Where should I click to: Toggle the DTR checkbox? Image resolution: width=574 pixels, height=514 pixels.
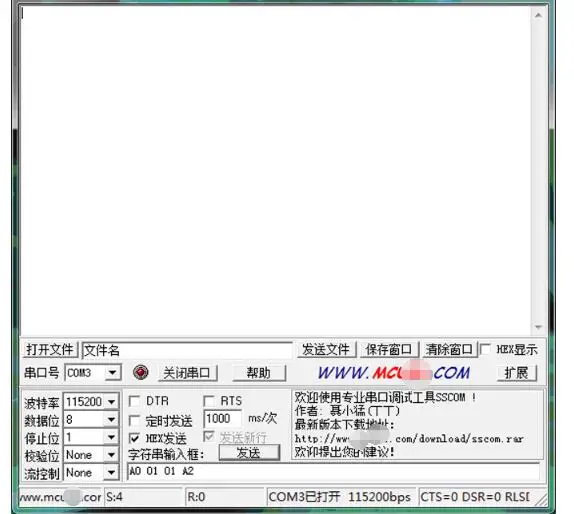[134, 401]
